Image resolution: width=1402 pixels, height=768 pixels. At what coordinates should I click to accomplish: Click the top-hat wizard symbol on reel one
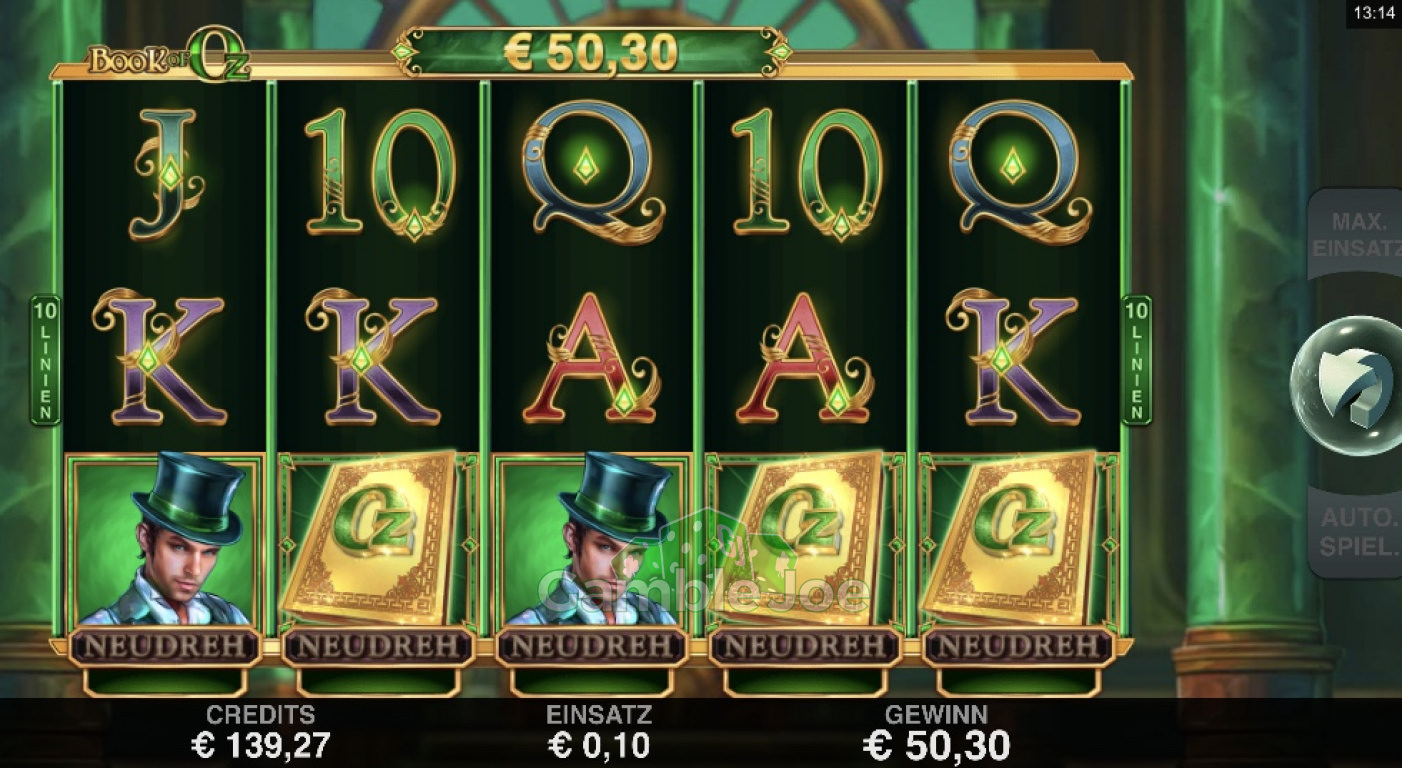tap(165, 540)
